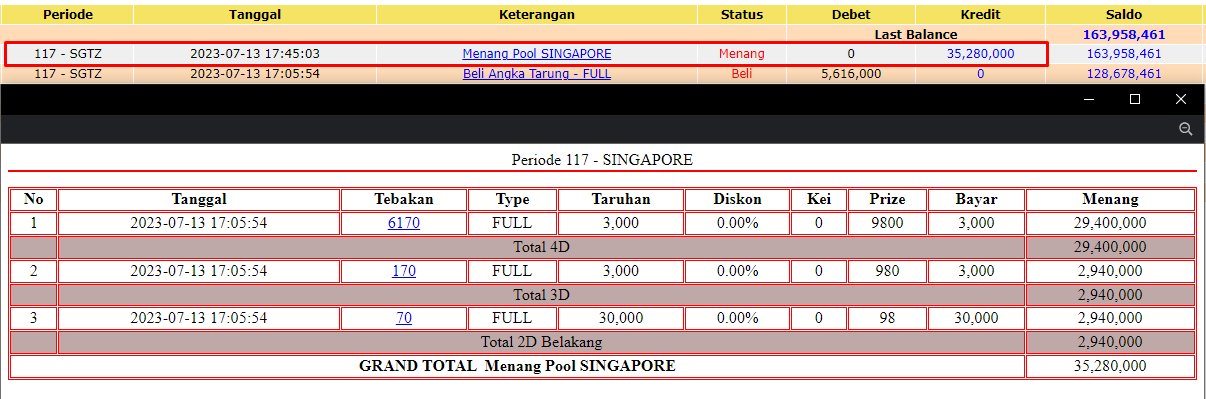Minimize the popup window
This screenshot has width=1206, height=399.
pyautogui.click(x=1089, y=99)
